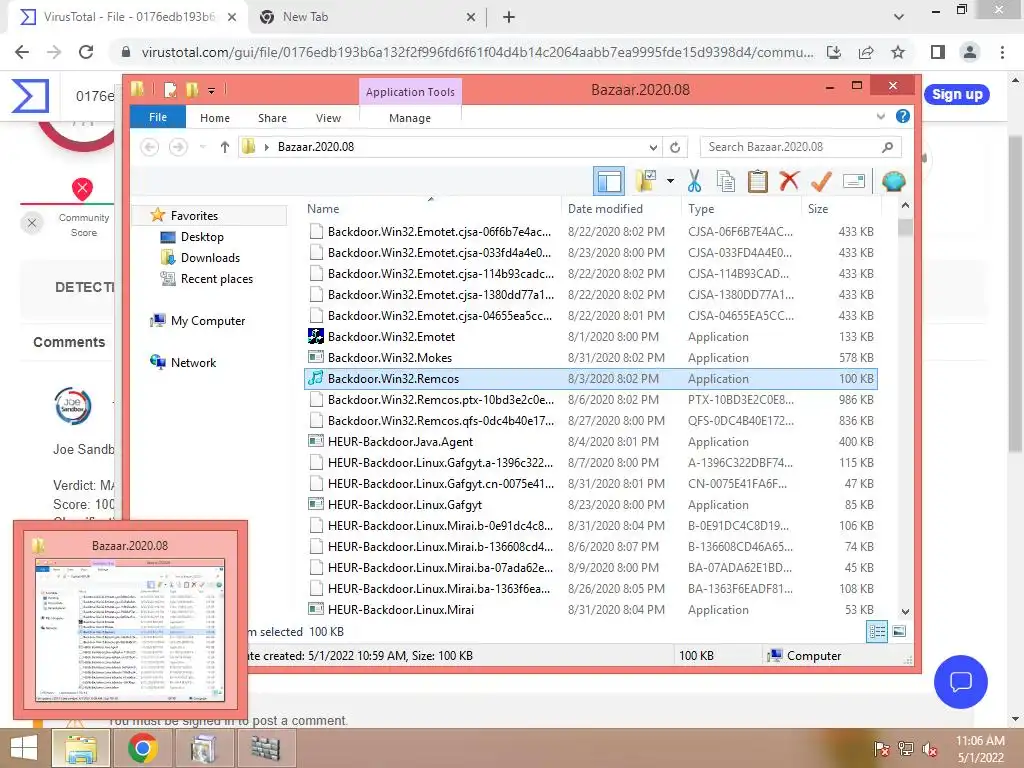1024x768 pixels.
Task: Click the Explorer help question mark icon
Action: pyautogui.click(x=903, y=116)
